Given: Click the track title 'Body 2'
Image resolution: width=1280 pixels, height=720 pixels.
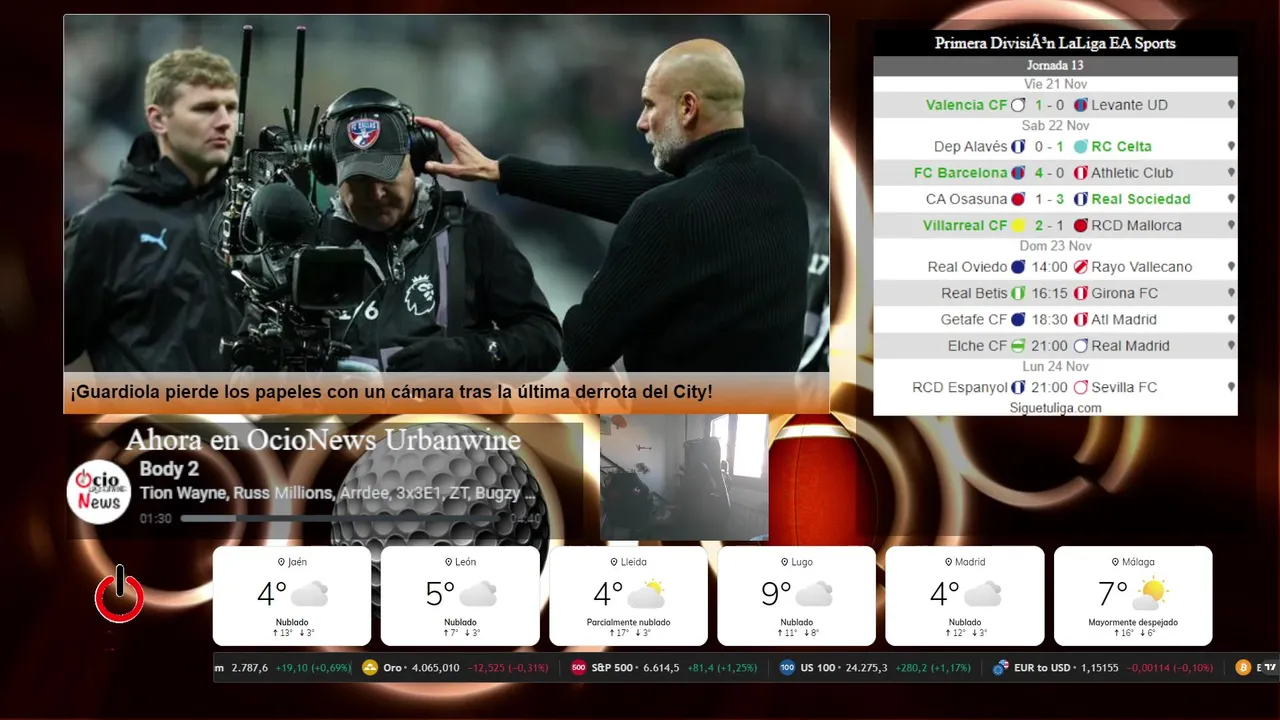Looking at the screenshot, I should tap(169, 469).
